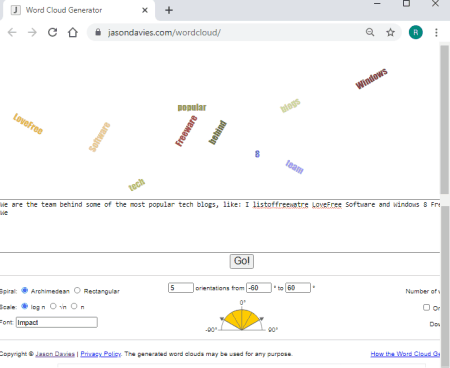
Task: Choose square root n scale
Action: click(x=53, y=306)
